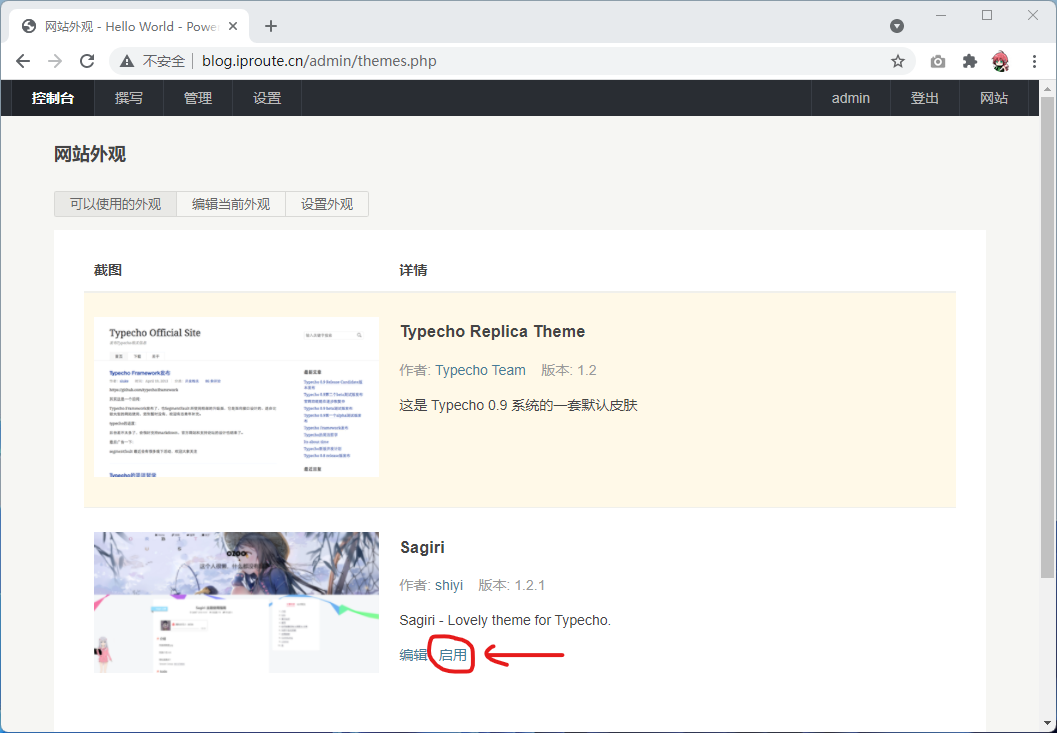This screenshot has height=733, width=1057.
Task: Close the 网站外观 browser tab
Action: click(233, 26)
